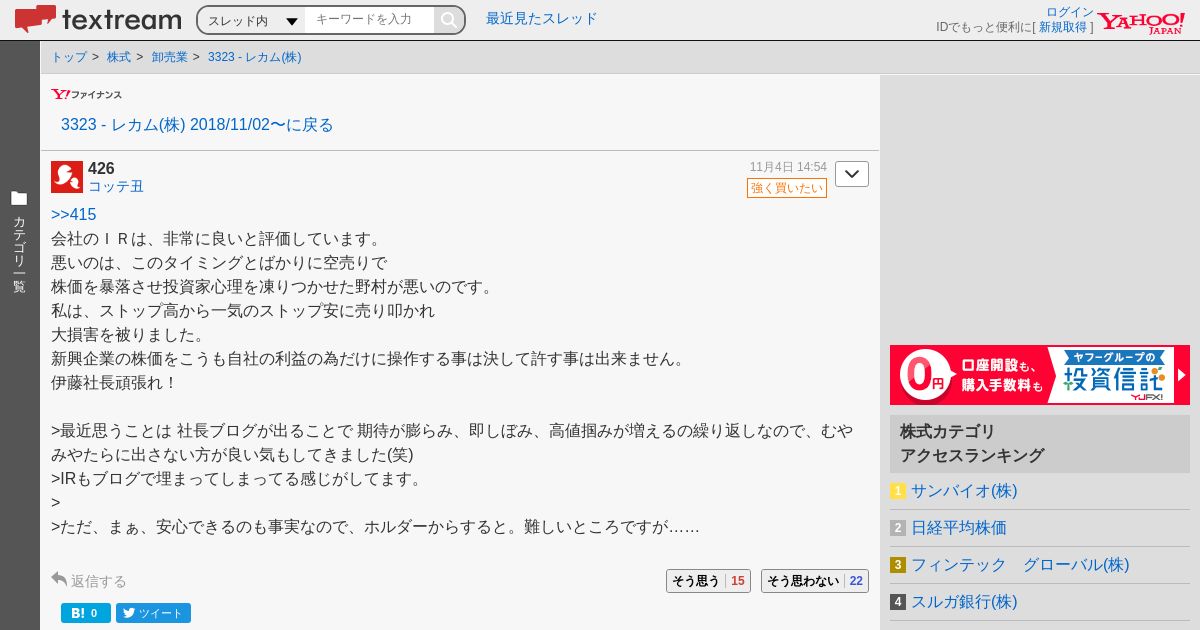Share via Hatena B! bookmark button

pyautogui.click(x=86, y=613)
